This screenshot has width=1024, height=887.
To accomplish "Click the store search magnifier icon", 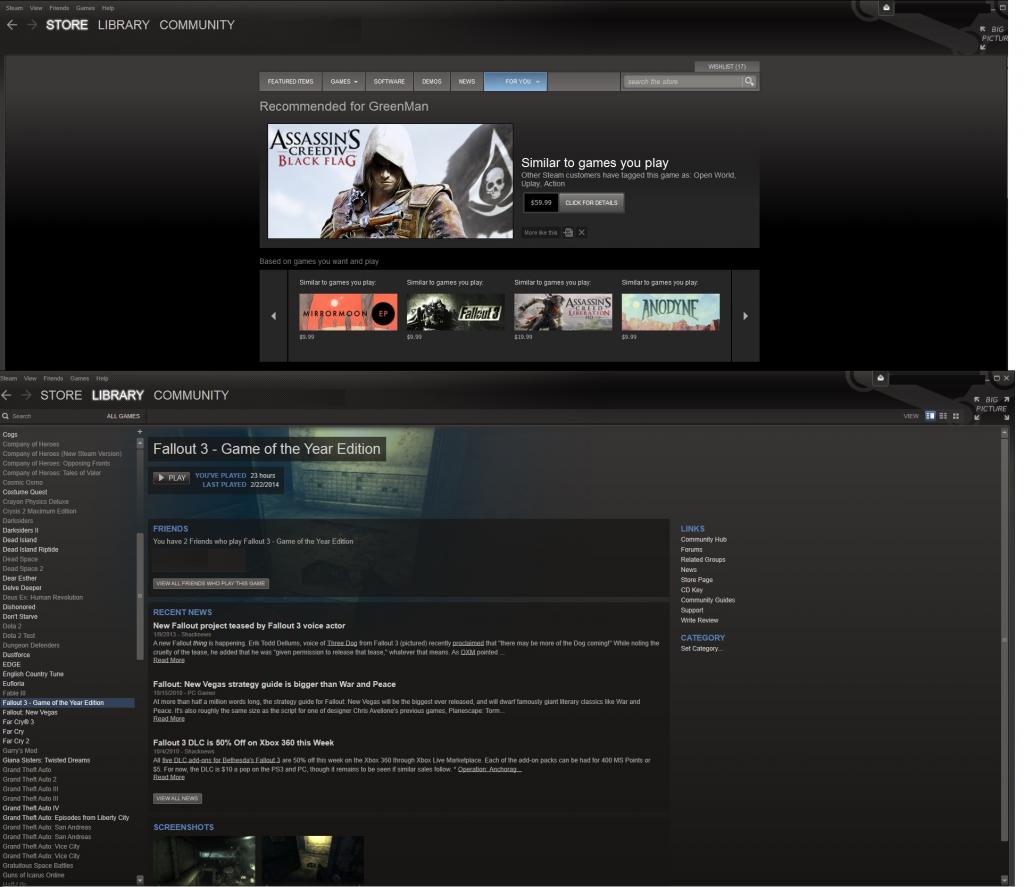I will 749,82.
